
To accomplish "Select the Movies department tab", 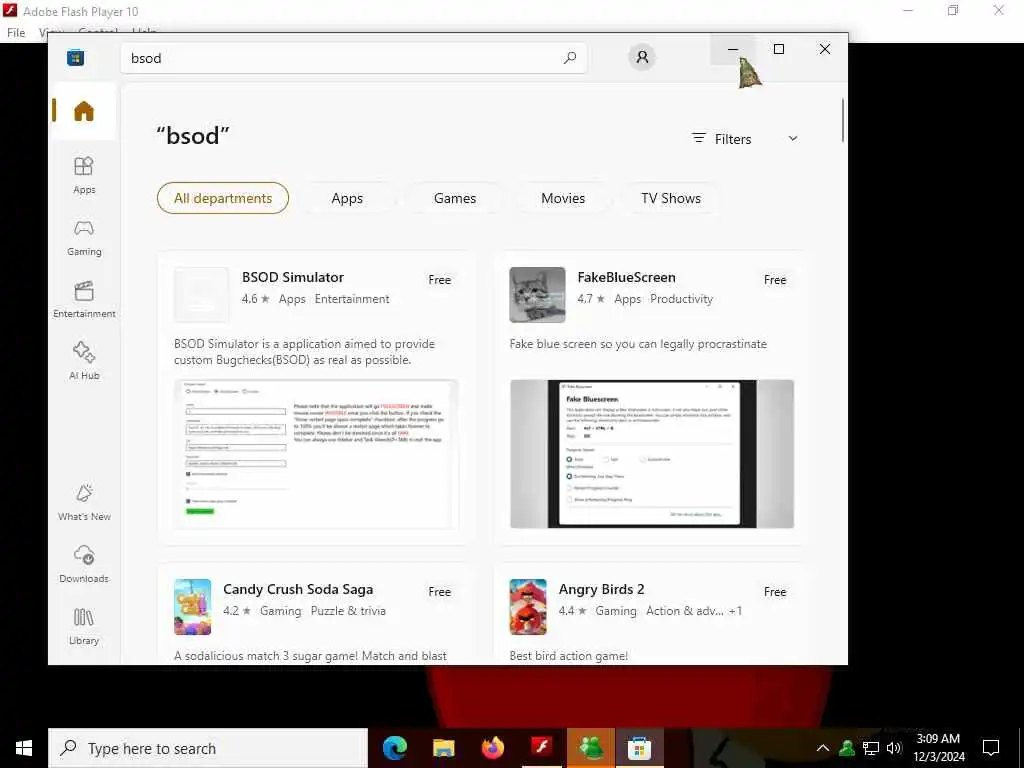I will click(563, 198).
